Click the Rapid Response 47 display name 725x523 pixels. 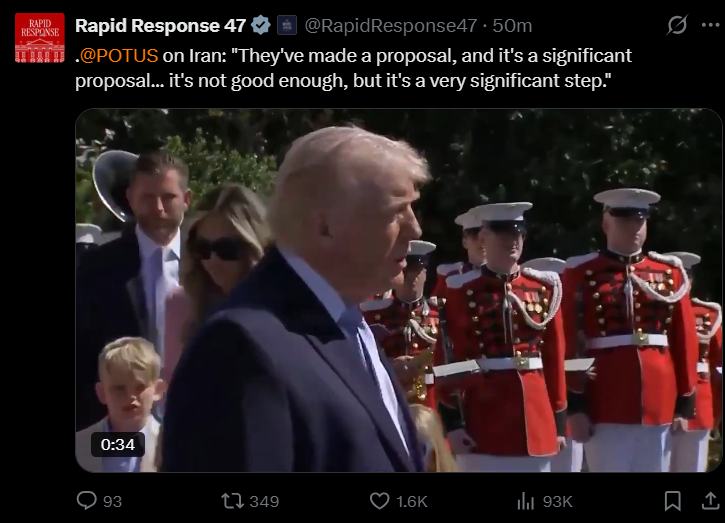(x=160, y=26)
